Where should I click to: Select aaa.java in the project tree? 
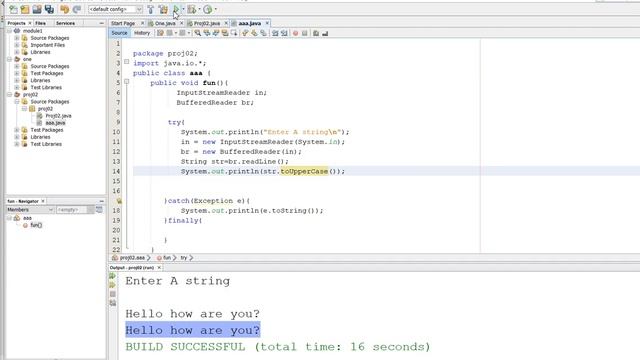tap(55, 122)
